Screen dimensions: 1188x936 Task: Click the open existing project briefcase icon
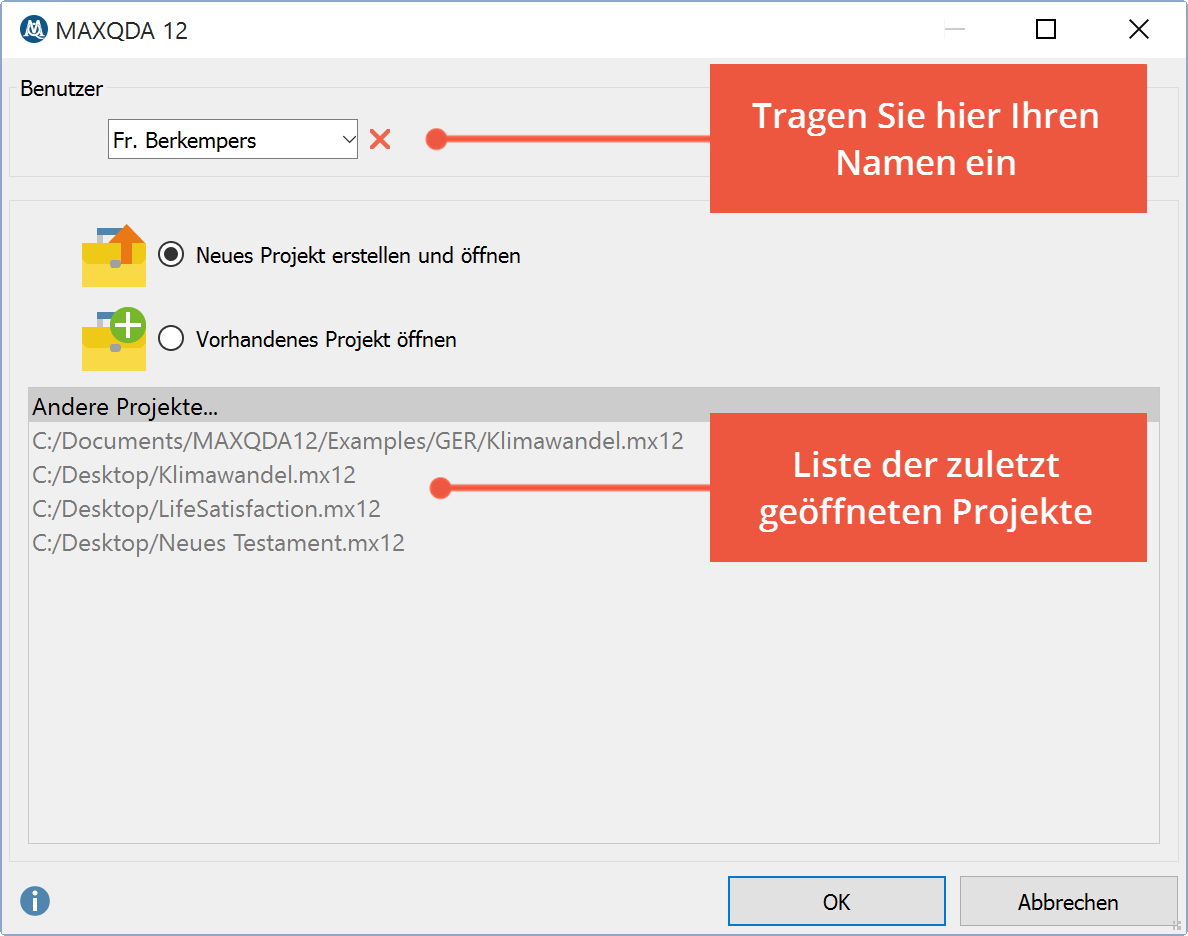click(x=114, y=339)
